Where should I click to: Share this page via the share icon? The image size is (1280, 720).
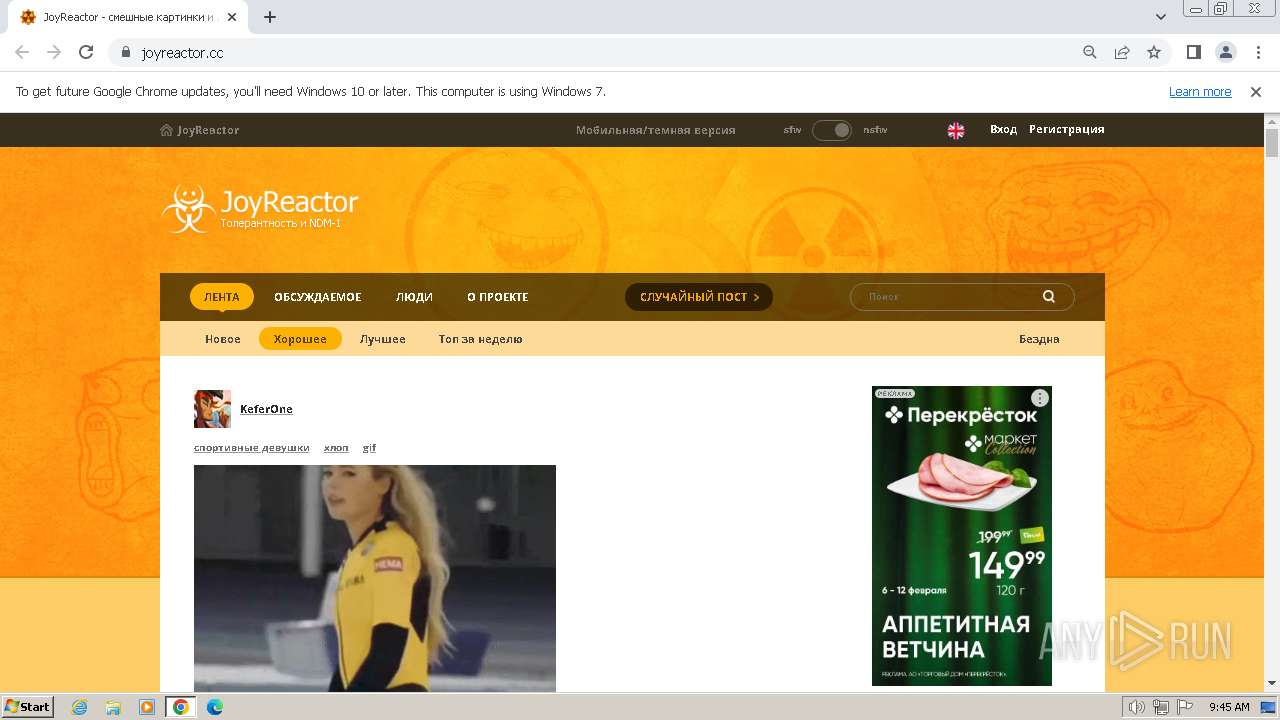point(1122,53)
